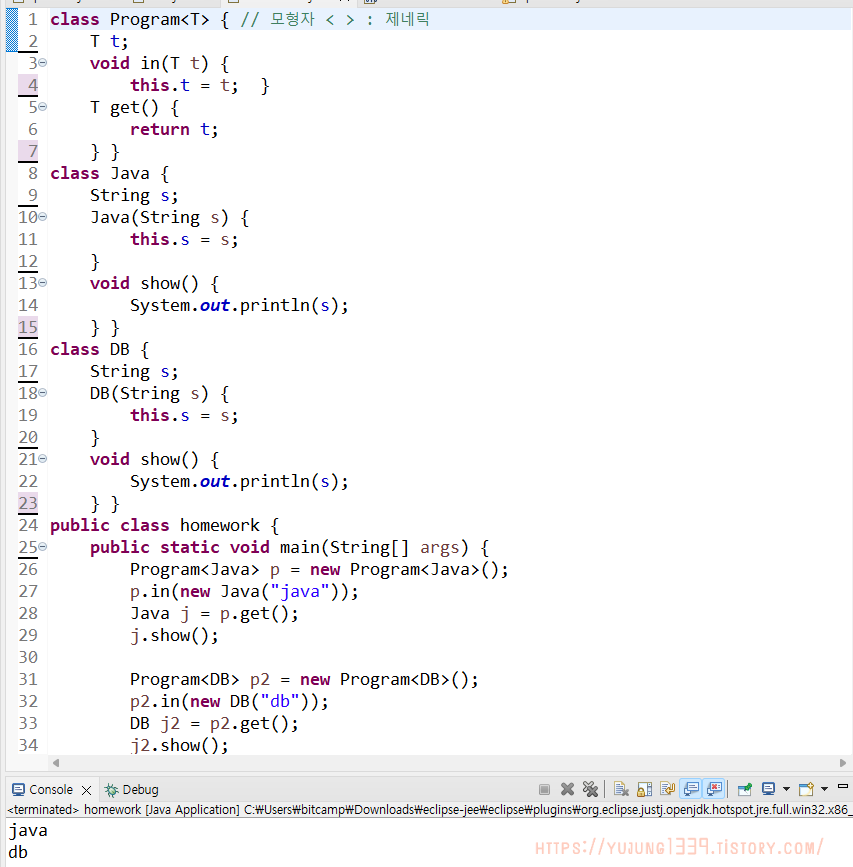Click the Terminate button in Console toolbar
Image resolution: width=853 pixels, height=867 pixels.
tap(545, 789)
